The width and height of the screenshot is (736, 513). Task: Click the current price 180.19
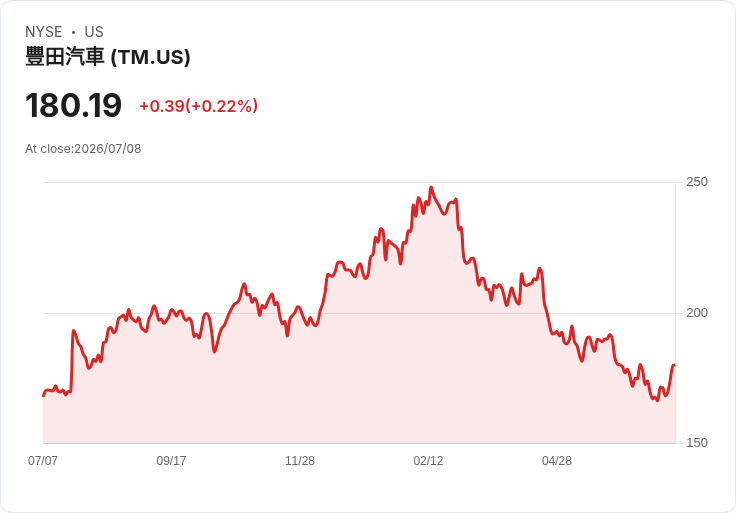pos(73,105)
